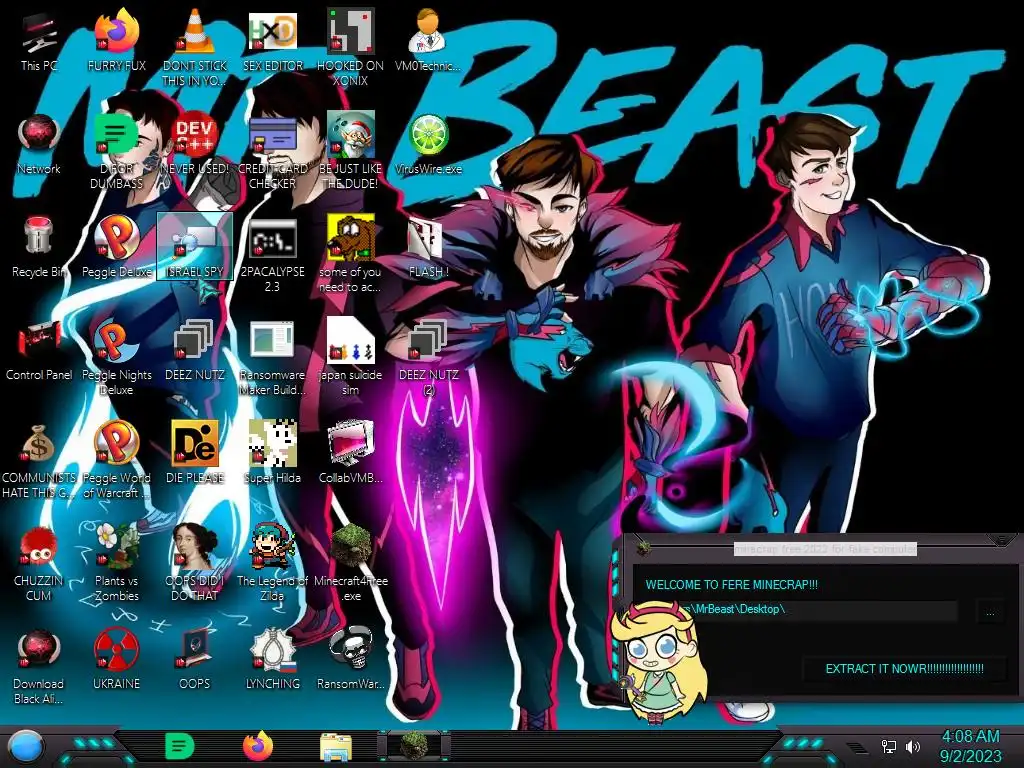
Task: Launch the Peggle Deluxe shortcut
Action: tap(116, 248)
